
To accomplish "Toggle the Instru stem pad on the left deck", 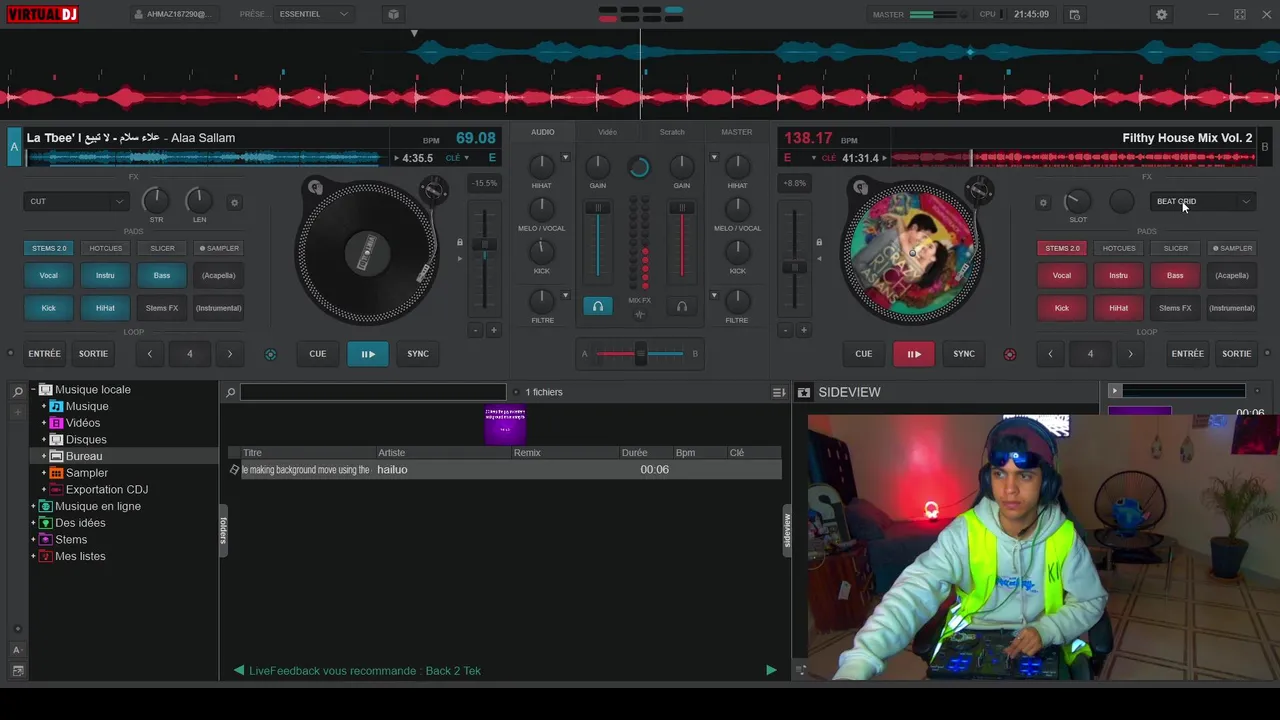I will coord(106,275).
